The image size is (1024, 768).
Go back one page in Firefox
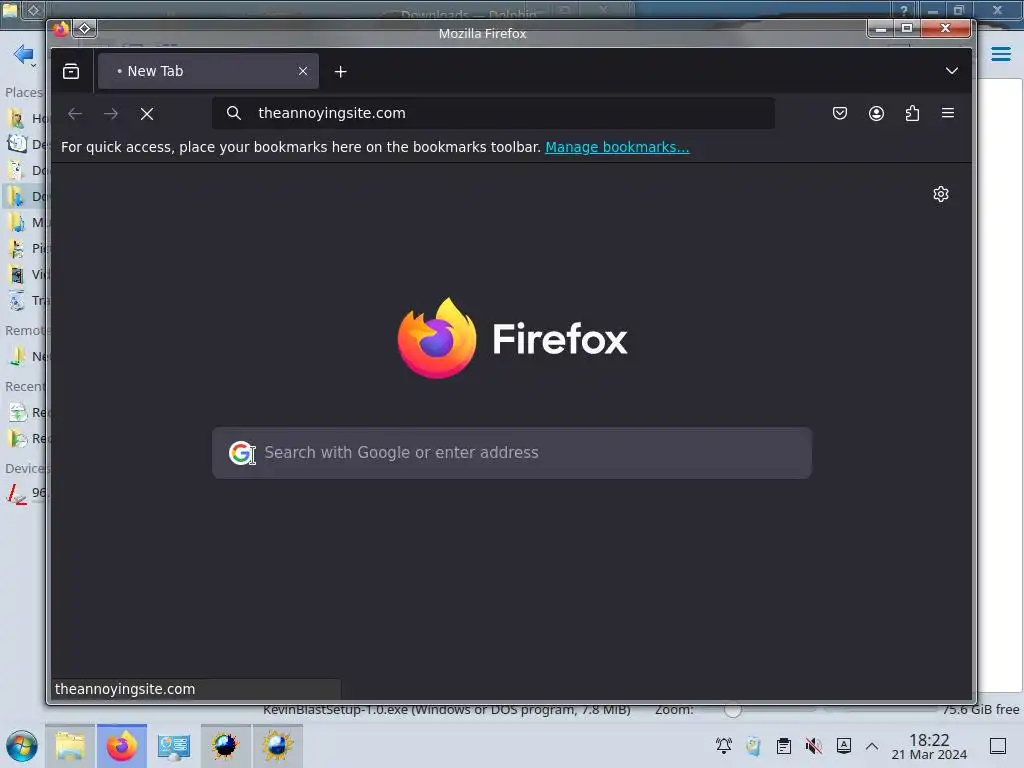tap(75, 114)
